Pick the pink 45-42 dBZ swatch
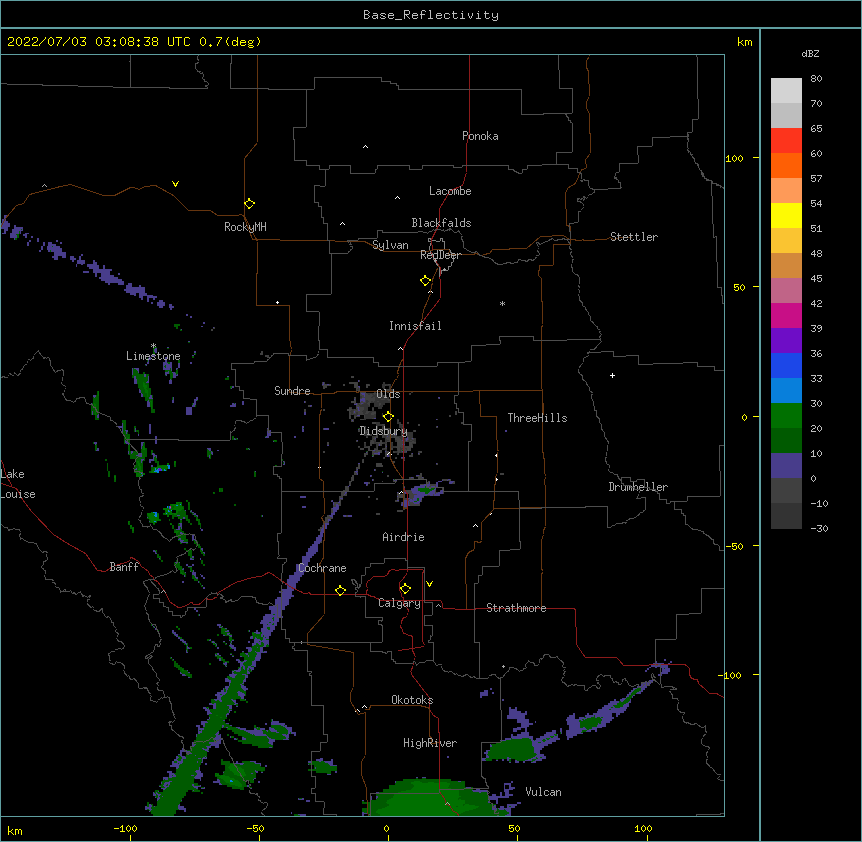862x842 pixels. tap(786, 291)
